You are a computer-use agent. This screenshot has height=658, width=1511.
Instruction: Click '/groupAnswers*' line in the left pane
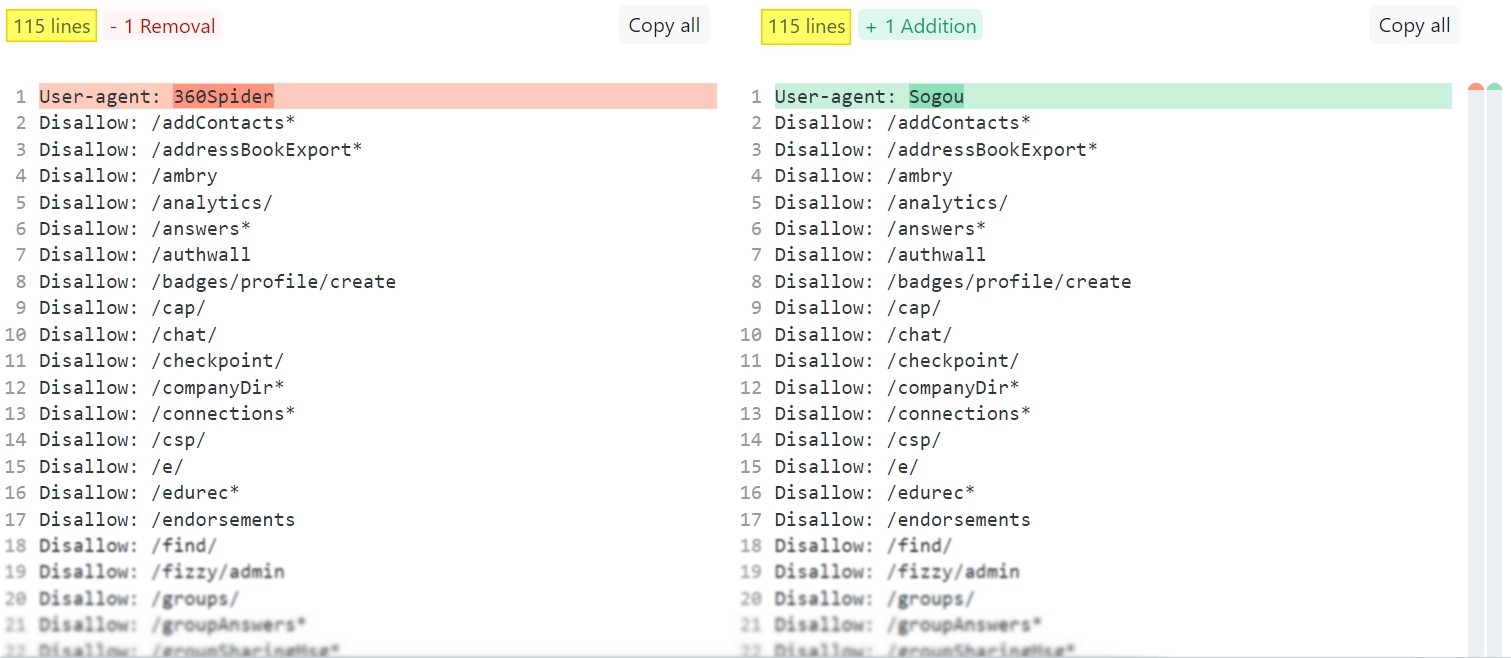(172, 625)
